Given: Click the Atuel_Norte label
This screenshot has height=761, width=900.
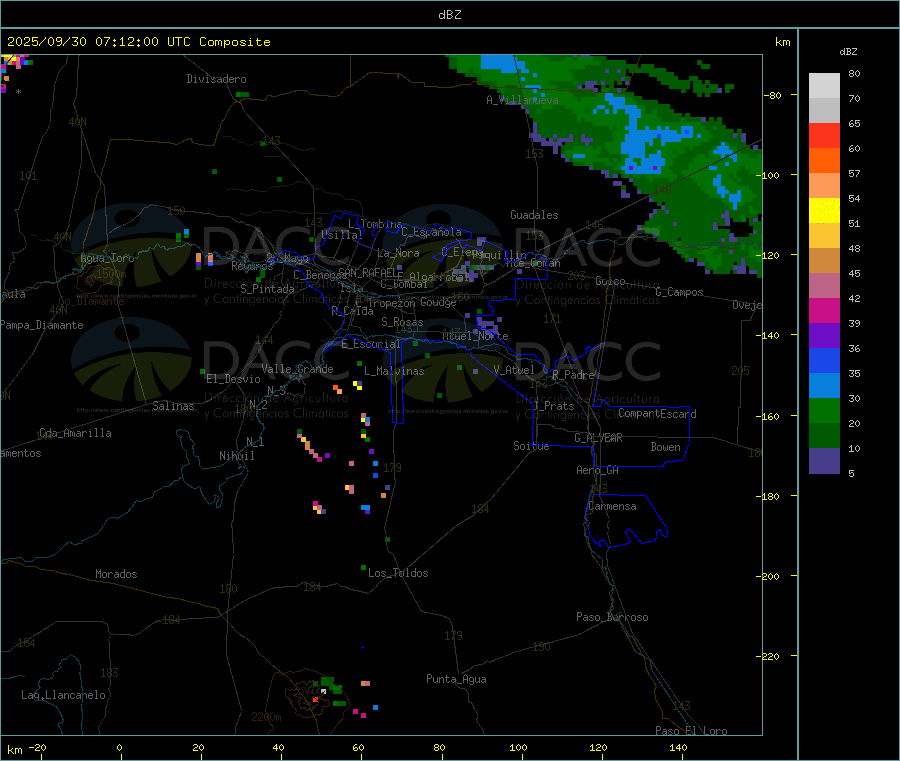Looking at the screenshot, I should [475, 336].
